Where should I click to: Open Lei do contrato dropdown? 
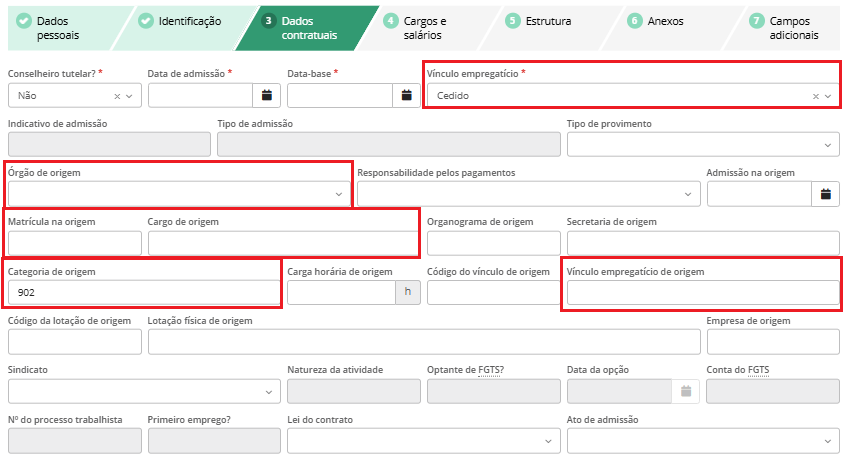(x=424, y=441)
